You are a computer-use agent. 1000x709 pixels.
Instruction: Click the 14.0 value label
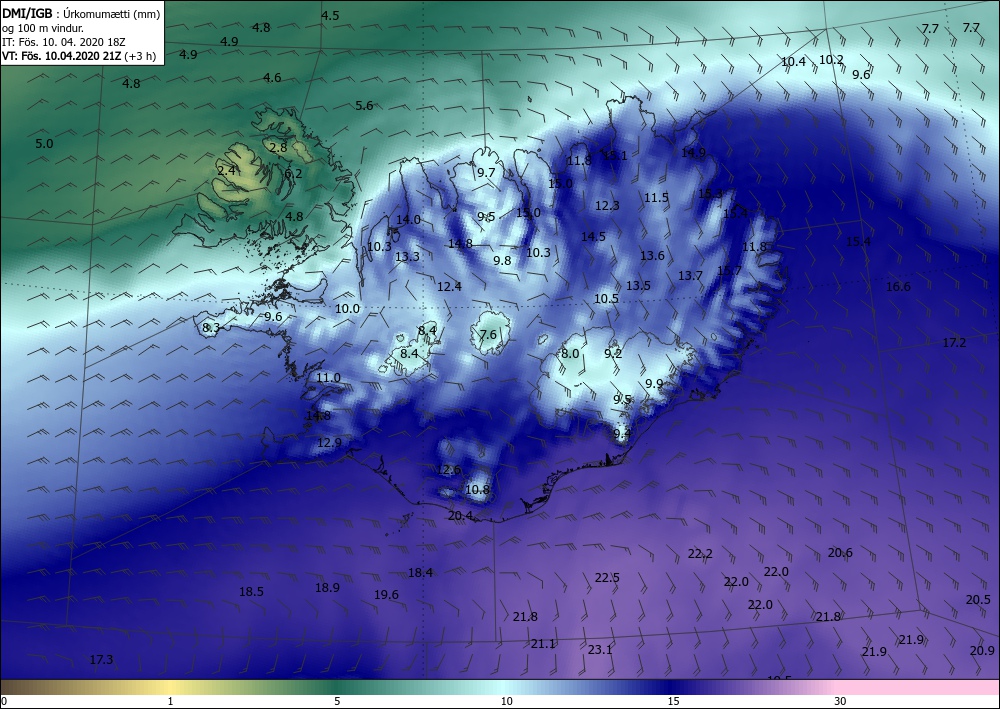point(408,219)
